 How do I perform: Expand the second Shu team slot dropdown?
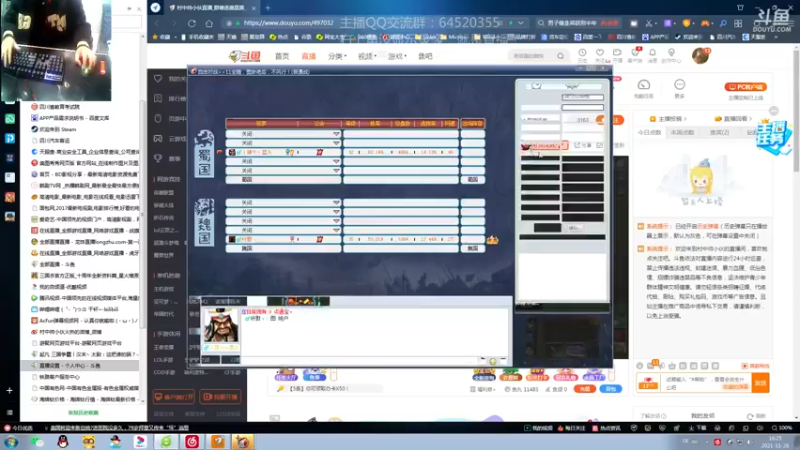336,143
